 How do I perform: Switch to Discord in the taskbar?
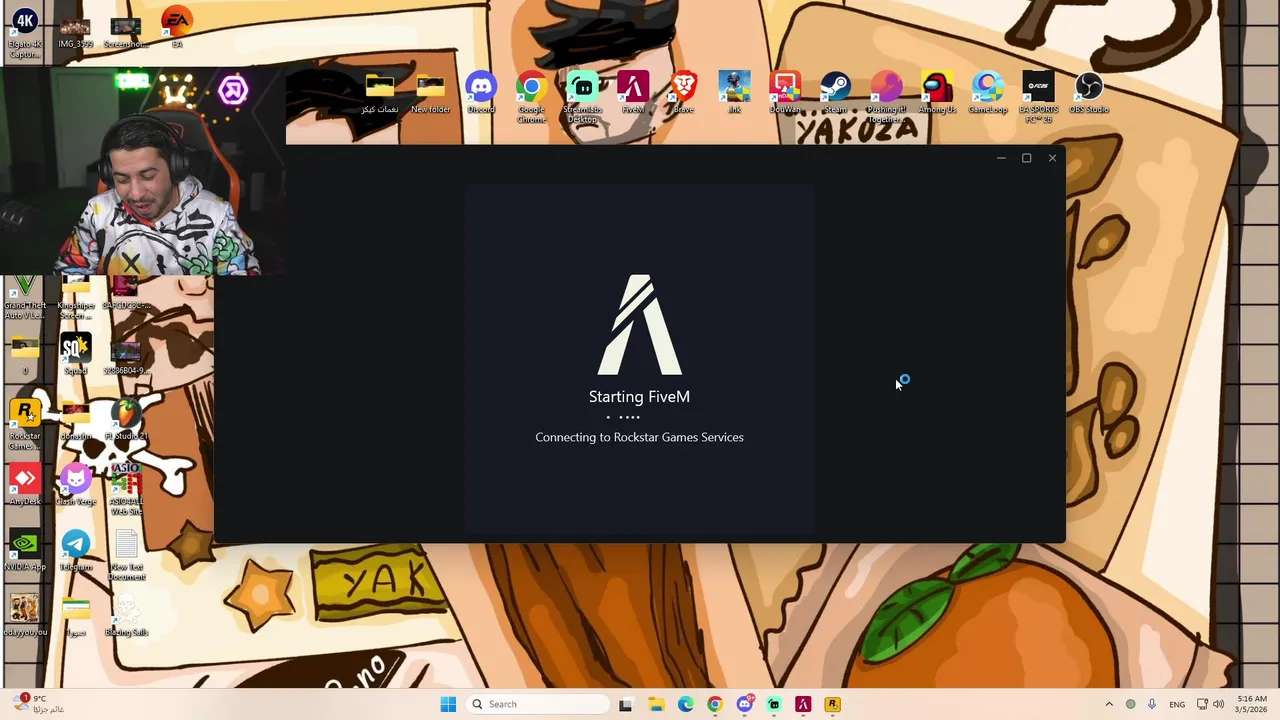coord(744,704)
